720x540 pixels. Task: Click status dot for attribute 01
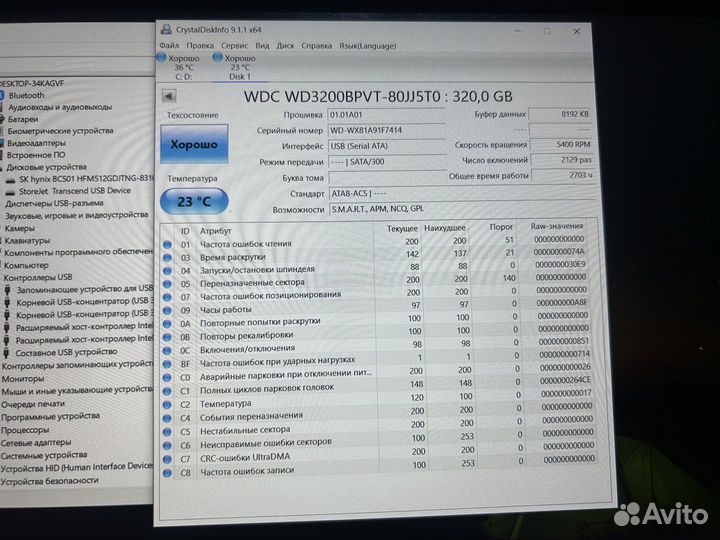[167, 245]
